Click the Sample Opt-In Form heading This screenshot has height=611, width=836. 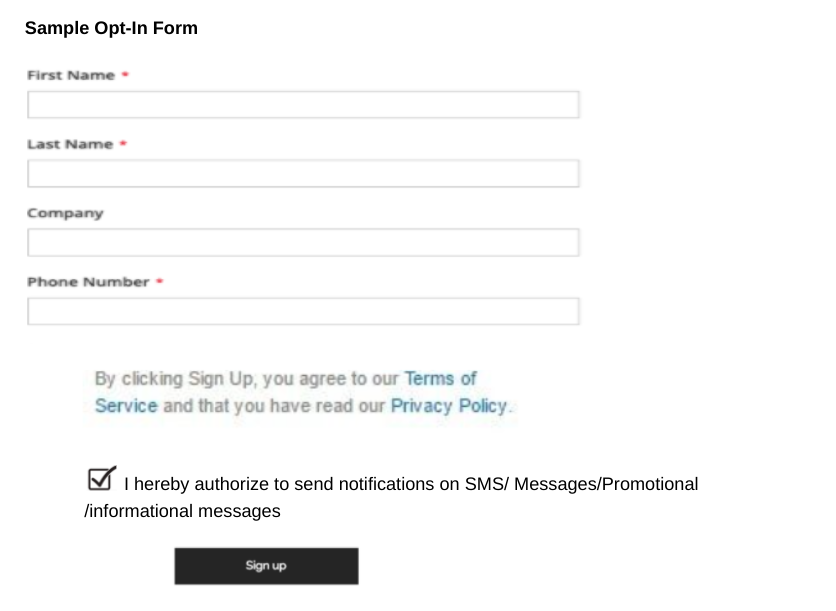113,28
